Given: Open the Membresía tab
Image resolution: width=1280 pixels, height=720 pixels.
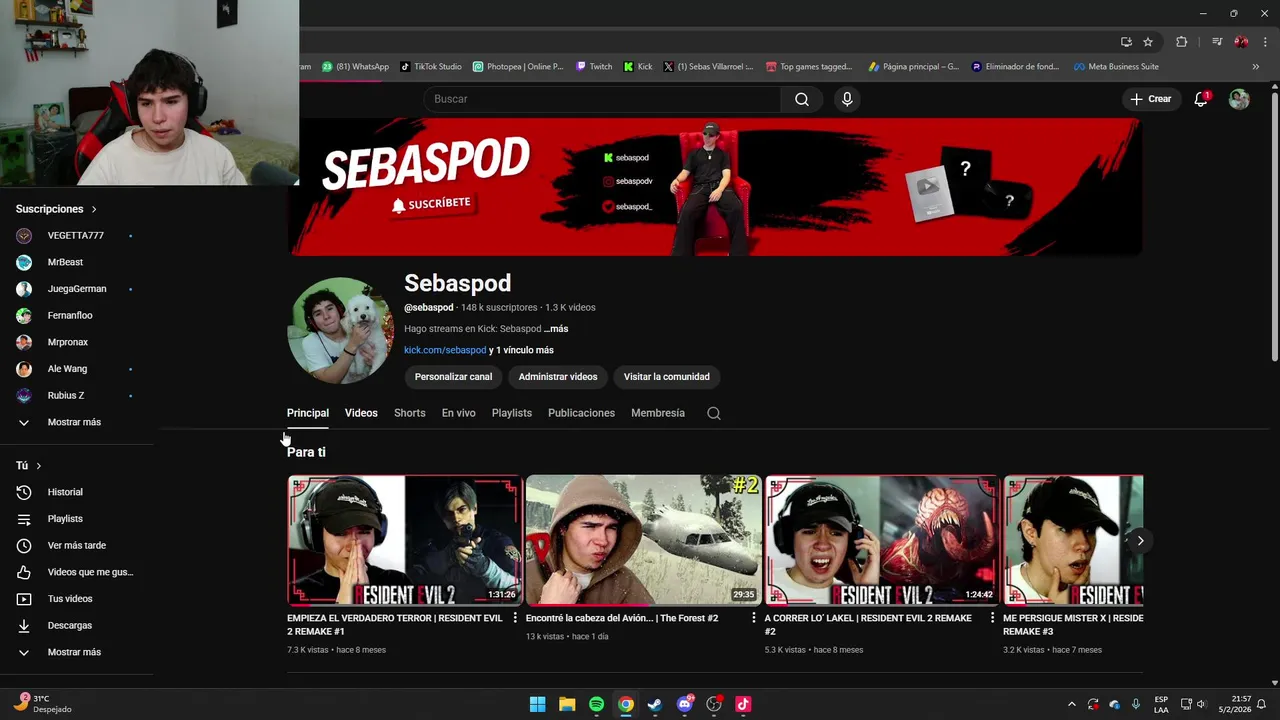Looking at the screenshot, I should pos(658,413).
